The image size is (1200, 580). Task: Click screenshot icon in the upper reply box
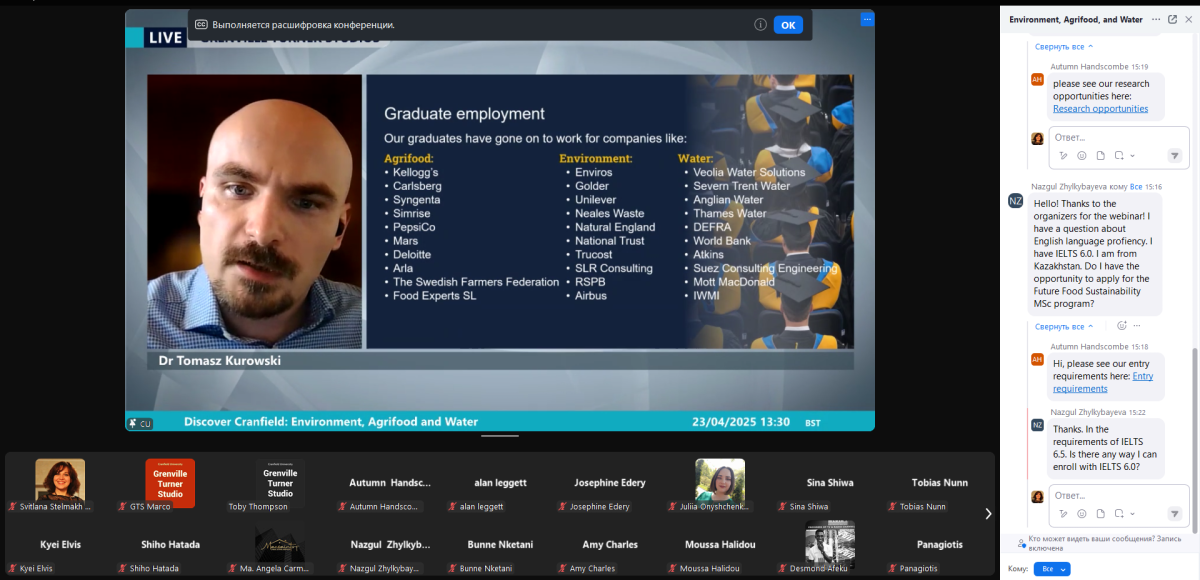tap(1119, 156)
